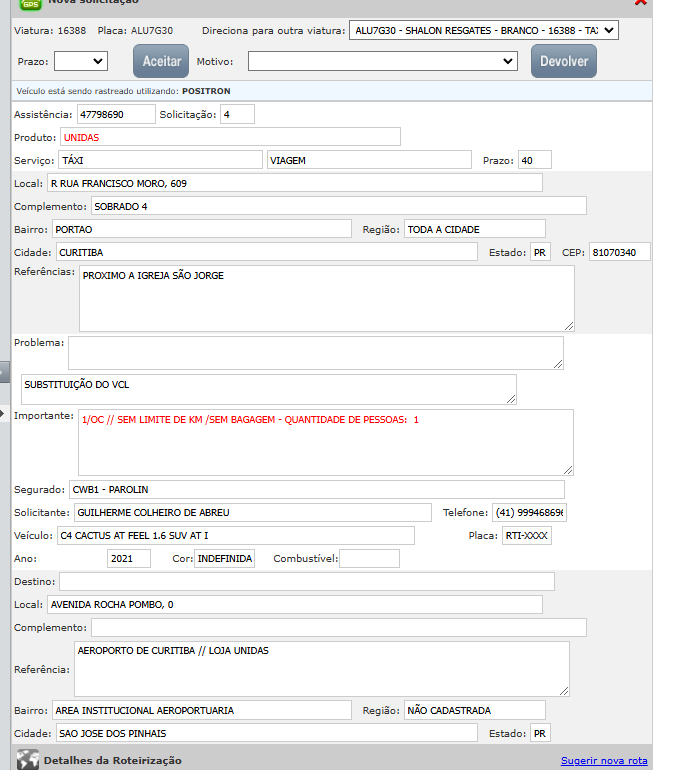
Task: Click the Sugerir nova rota link
Action: point(604,761)
